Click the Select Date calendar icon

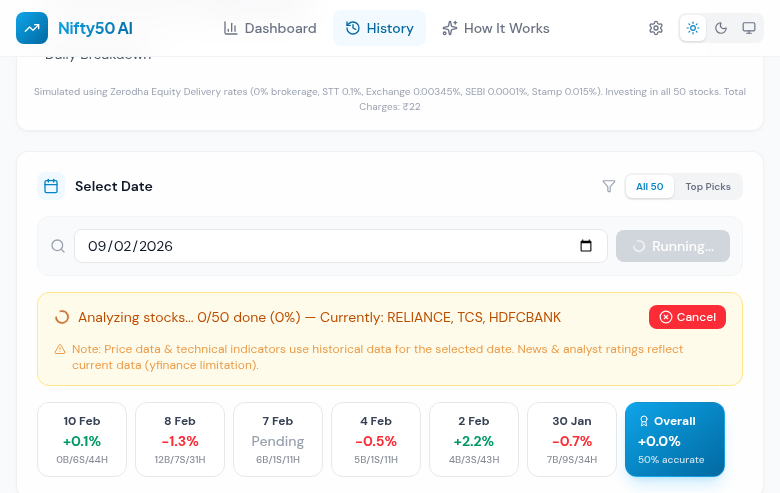click(51, 186)
